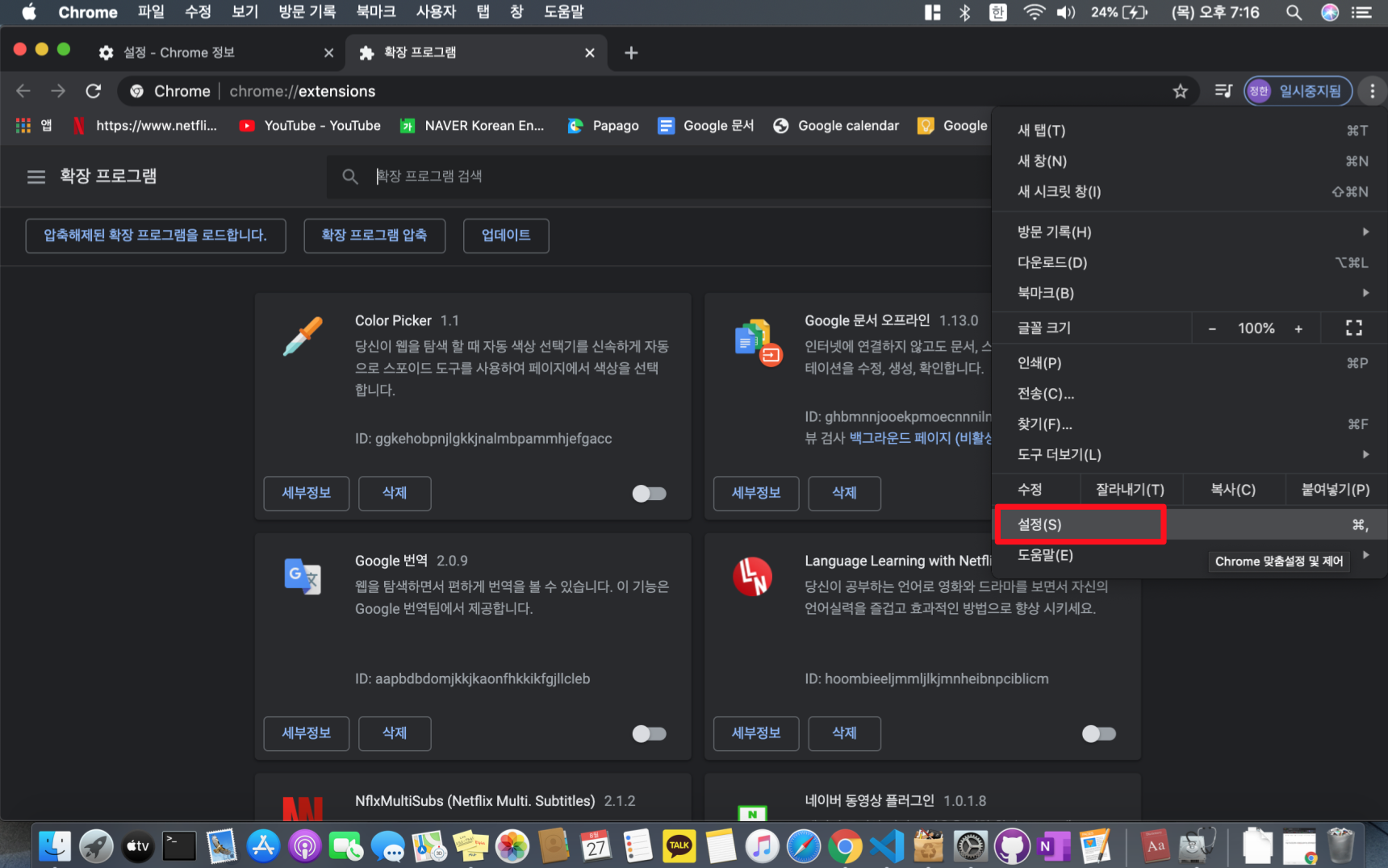Select 새 시크릿 창(I) menu item
The width and height of the screenshot is (1388, 868).
(1189, 192)
